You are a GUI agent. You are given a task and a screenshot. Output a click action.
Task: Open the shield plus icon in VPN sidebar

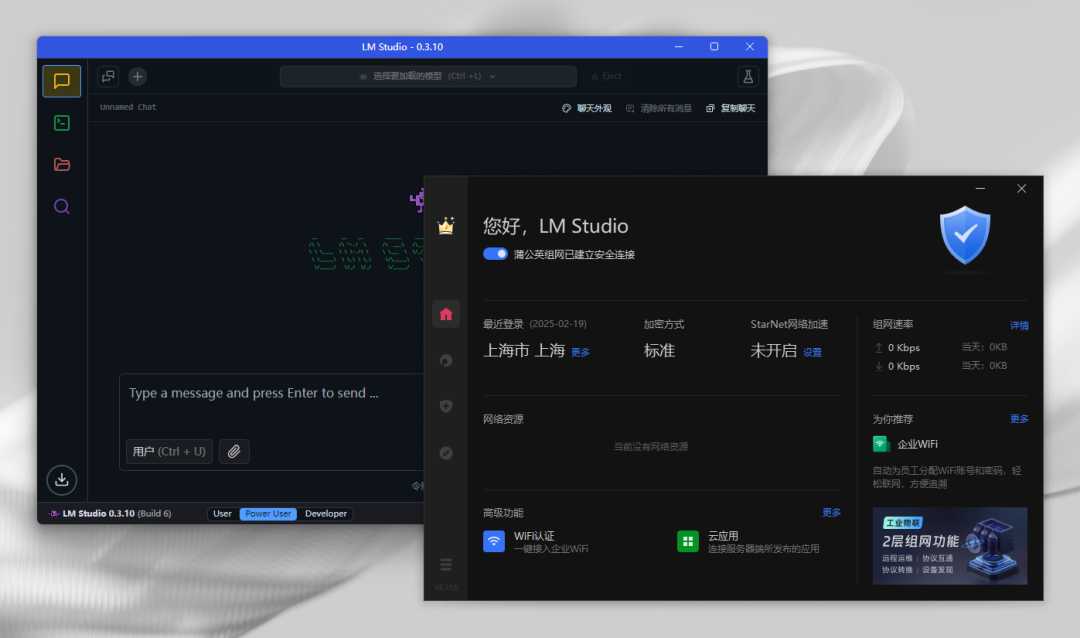(x=446, y=407)
